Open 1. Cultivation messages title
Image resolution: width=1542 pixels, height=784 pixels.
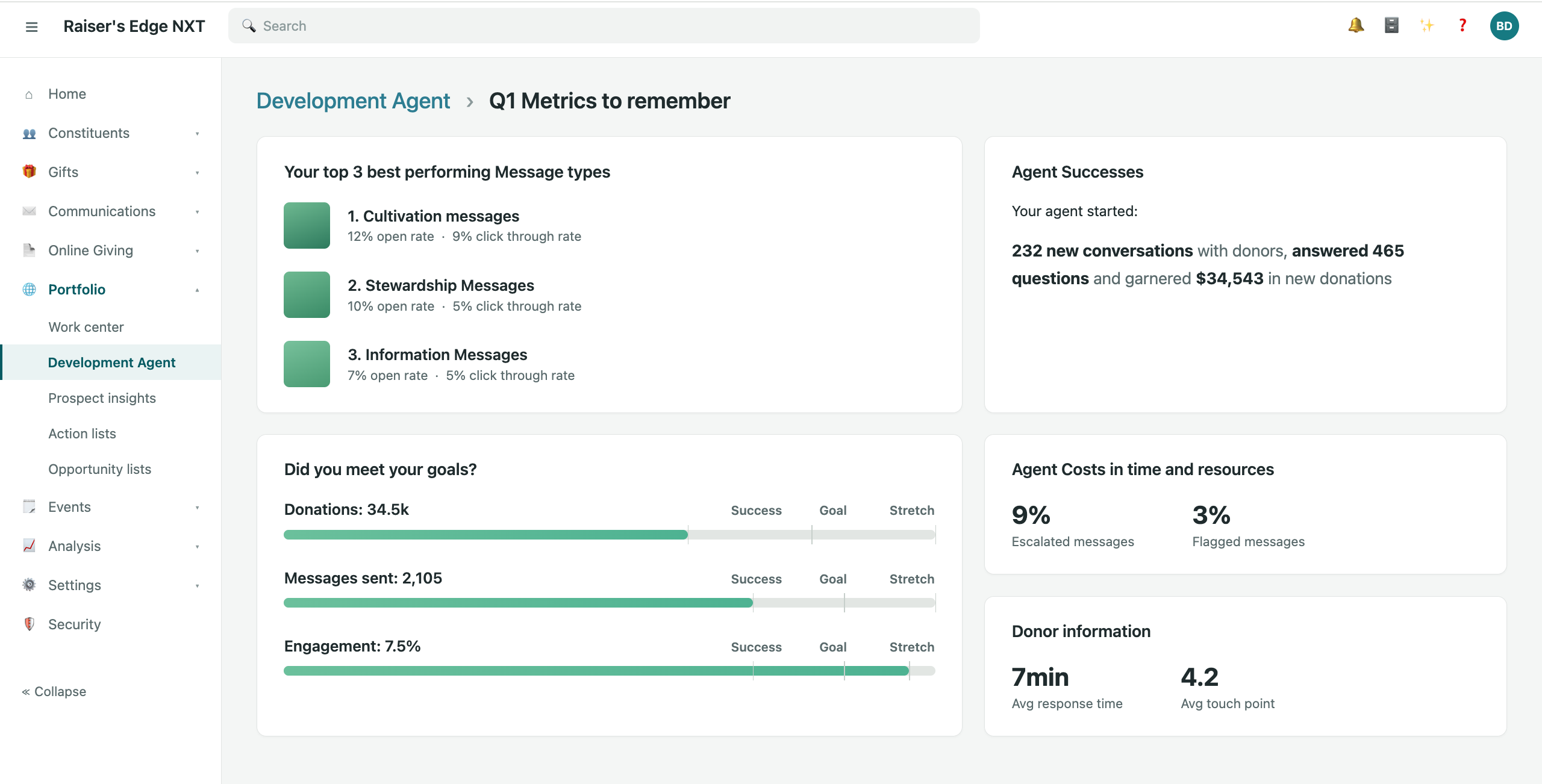(x=433, y=216)
